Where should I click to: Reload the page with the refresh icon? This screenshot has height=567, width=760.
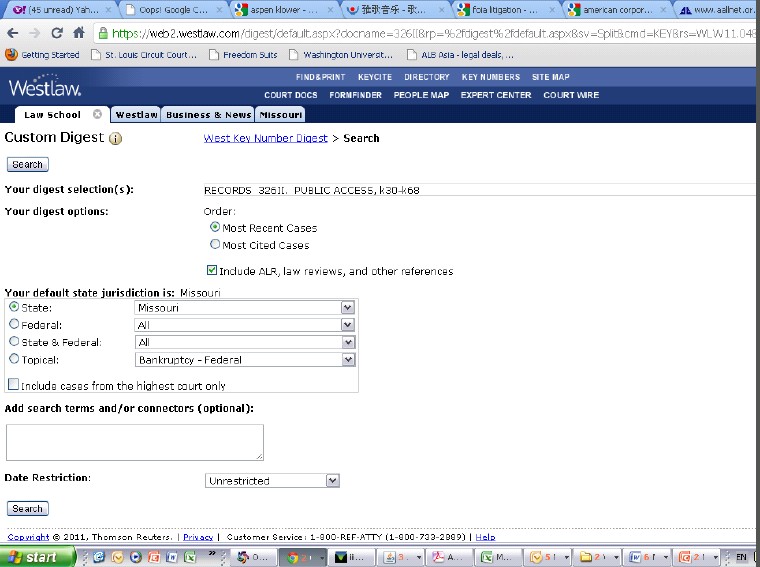58,32
